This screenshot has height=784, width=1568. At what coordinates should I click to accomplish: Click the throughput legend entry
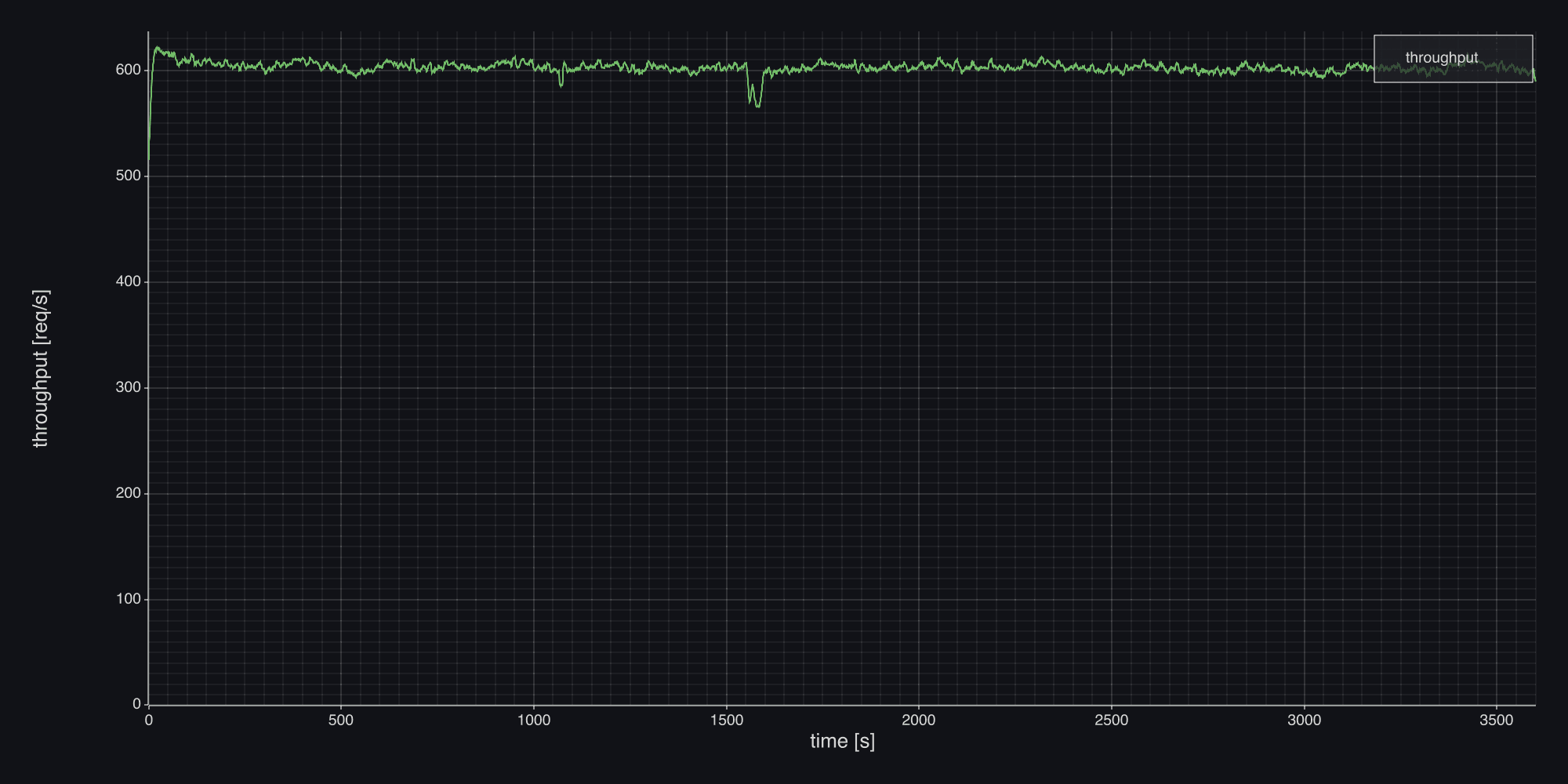click(1441, 58)
